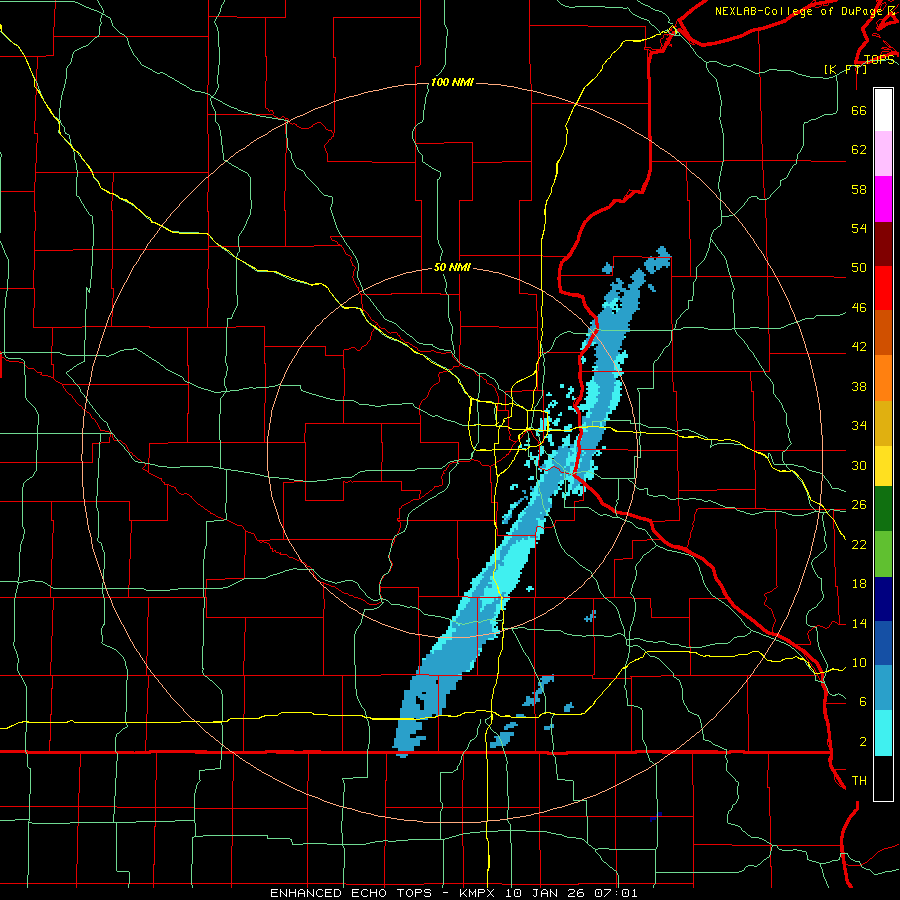Click the '66' legend value label
This screenshot has height=900, width=900.
[859, 111]
